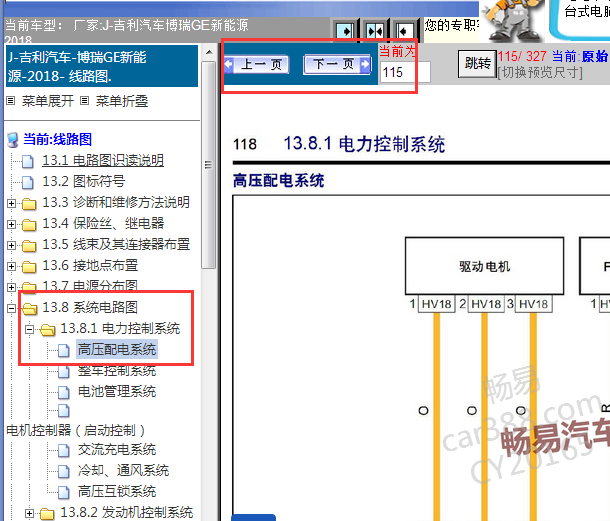Click the folder icon of 13.8.2 发动机控制系统
The width and height of the screenshot is (610, 521).
pyautogui.click(x=47, y=514)
